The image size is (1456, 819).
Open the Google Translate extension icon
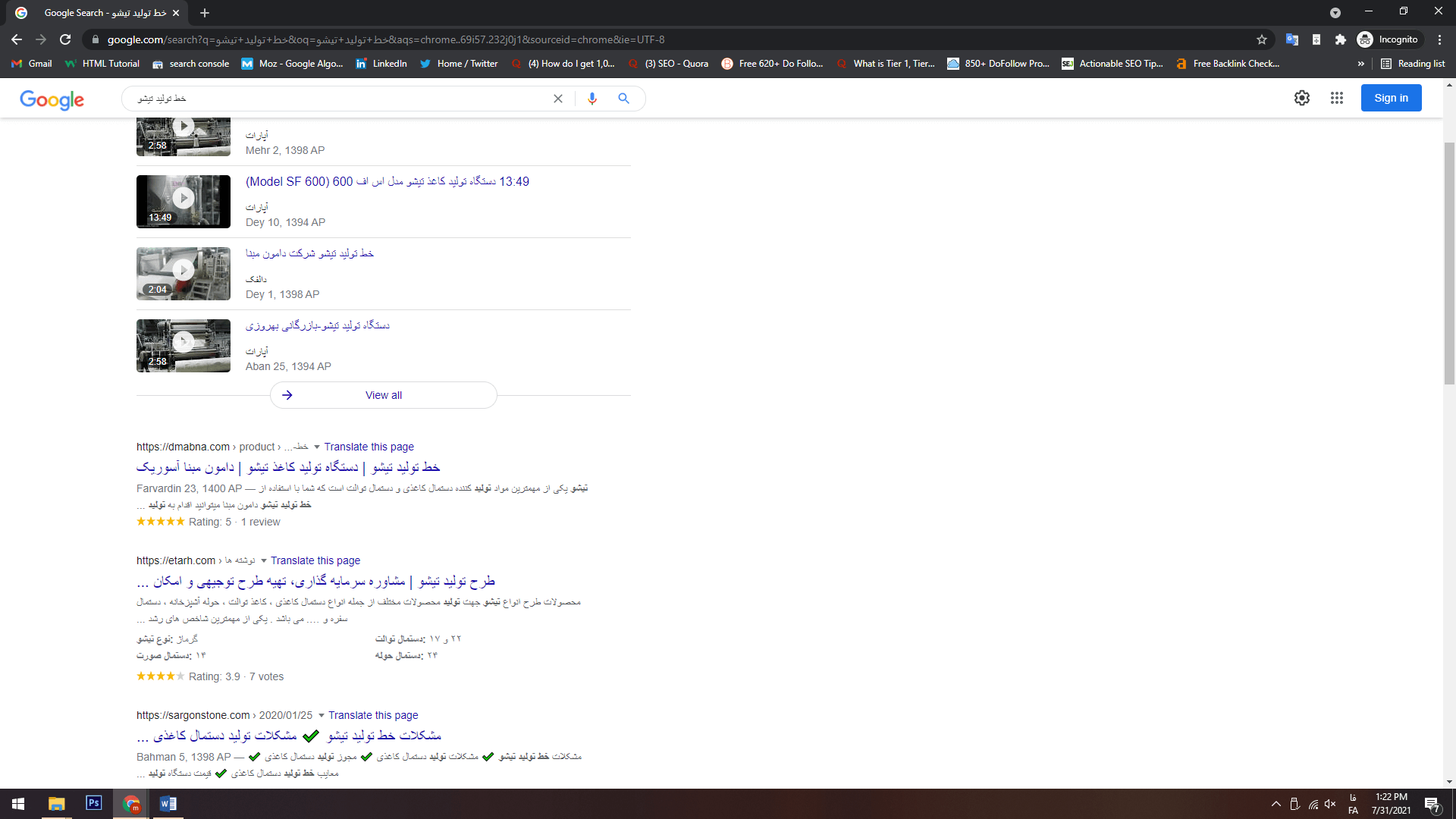(x=1292, y=39)
